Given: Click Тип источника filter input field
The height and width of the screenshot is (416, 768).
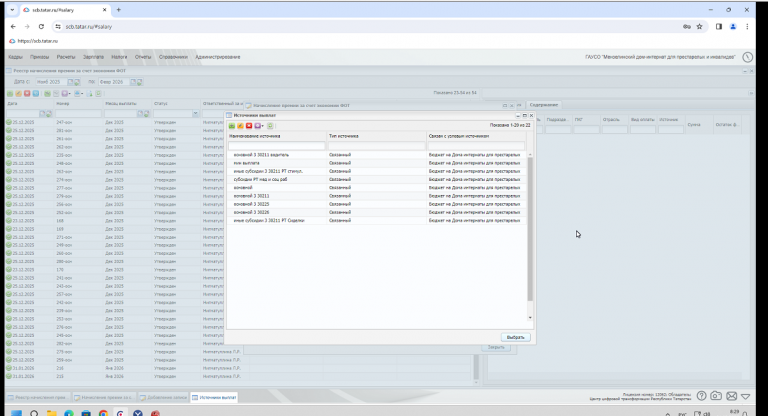Looking at the screenshot, I should [376, 146].
